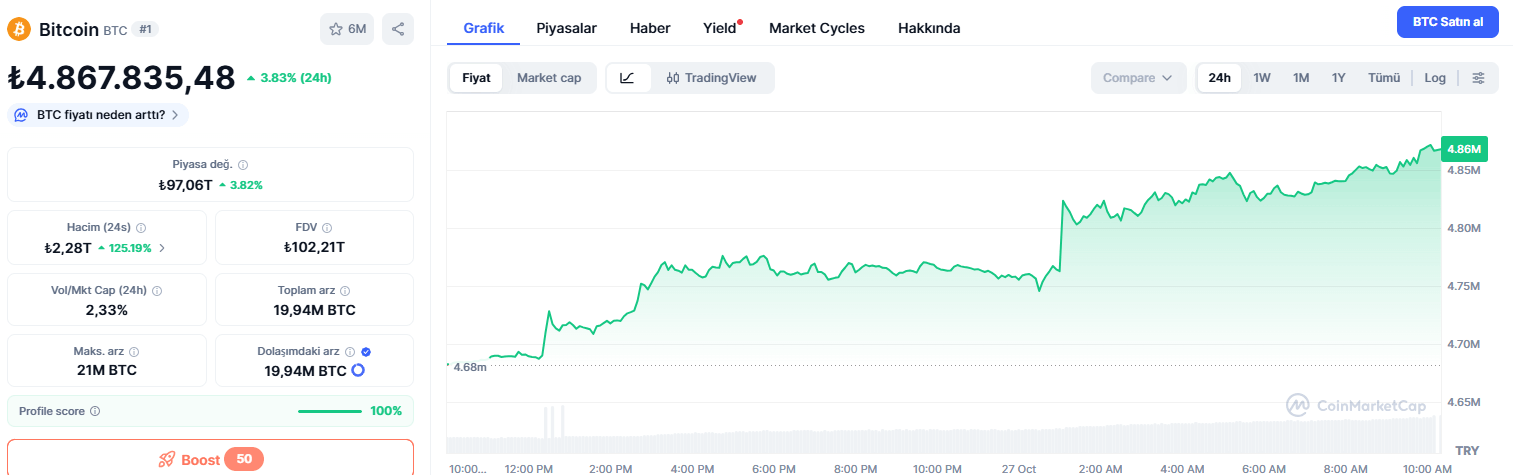Open info icon next to Profile score
This screenshot has height=475, width=1513.
pos(95,411)
